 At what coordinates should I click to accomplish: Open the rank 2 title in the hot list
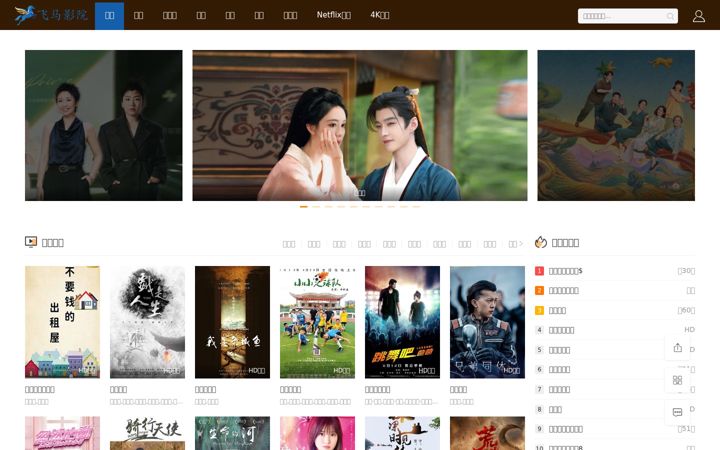563,291
